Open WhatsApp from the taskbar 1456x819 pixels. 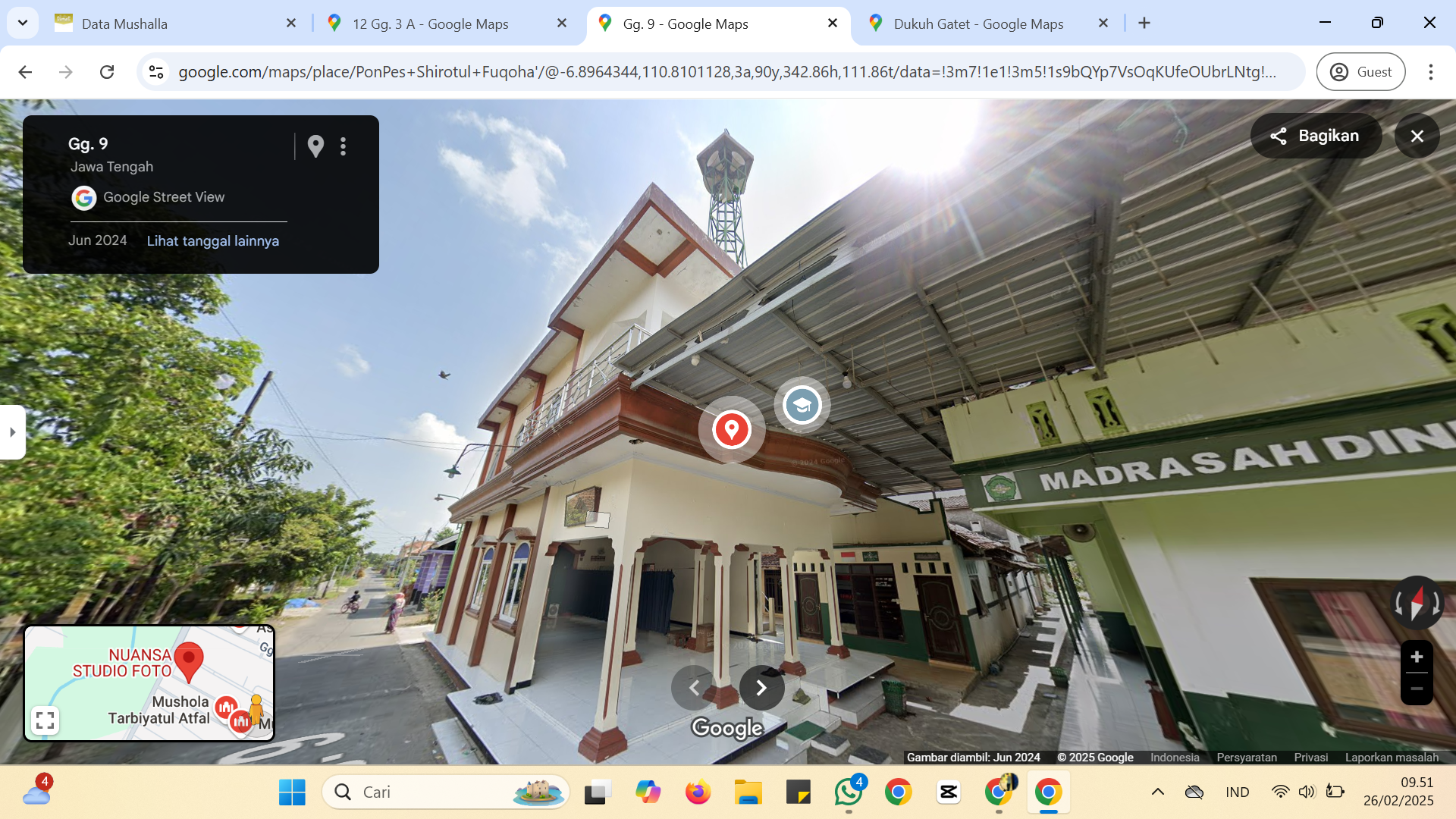click(849, 792)
